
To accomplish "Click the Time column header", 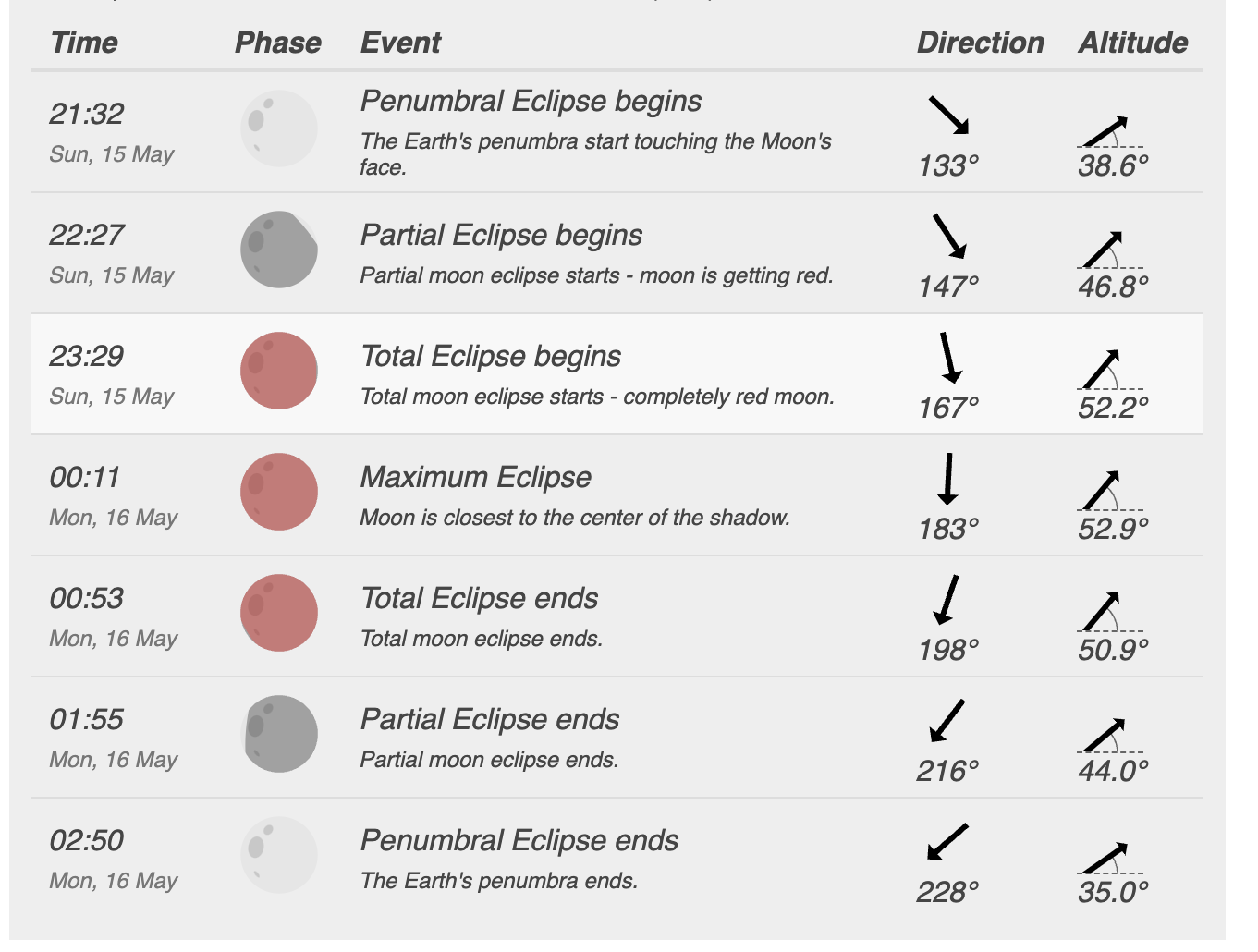I will [84, 43].
